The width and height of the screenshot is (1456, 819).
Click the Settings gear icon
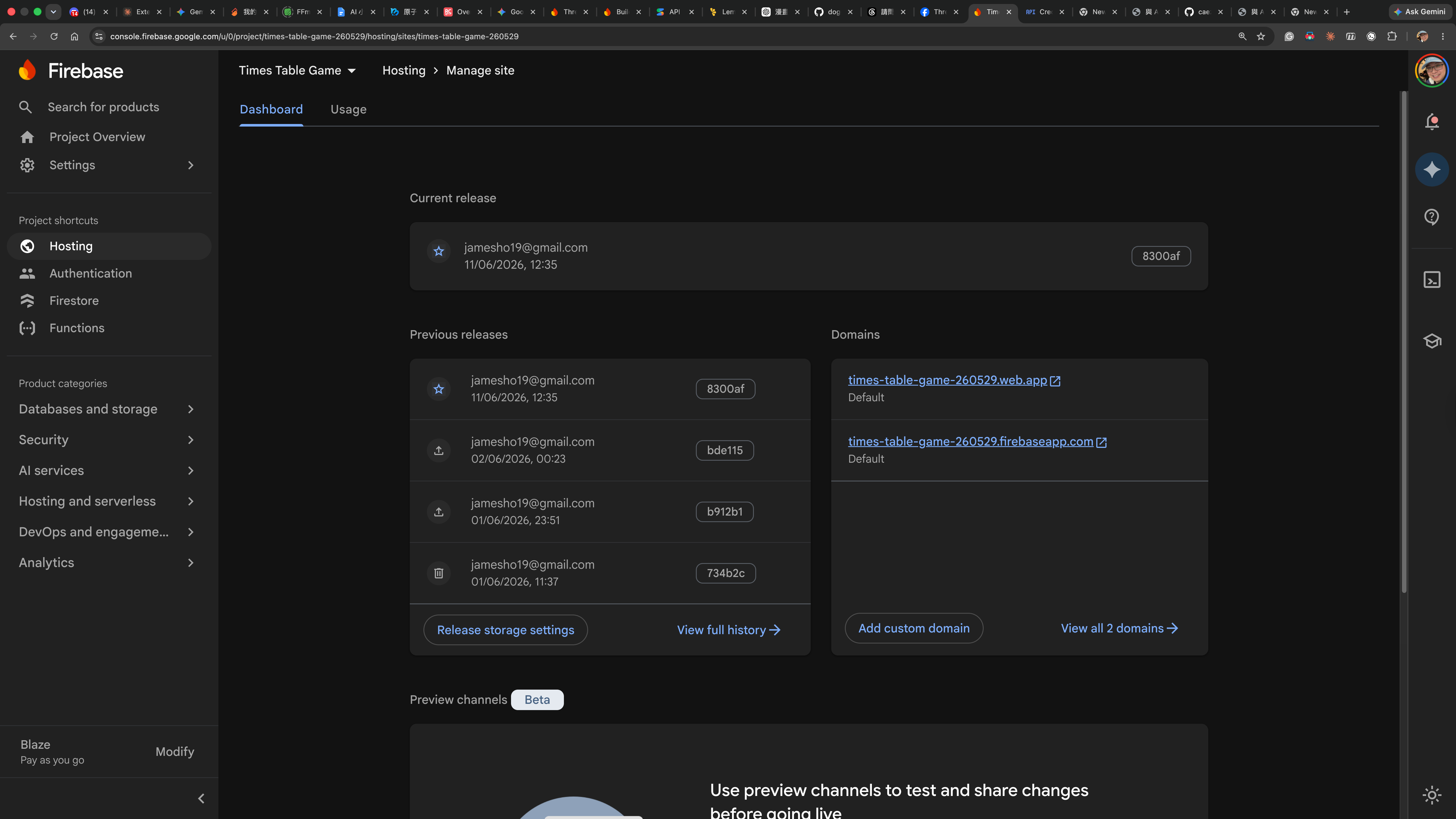(x=27, y=165)
